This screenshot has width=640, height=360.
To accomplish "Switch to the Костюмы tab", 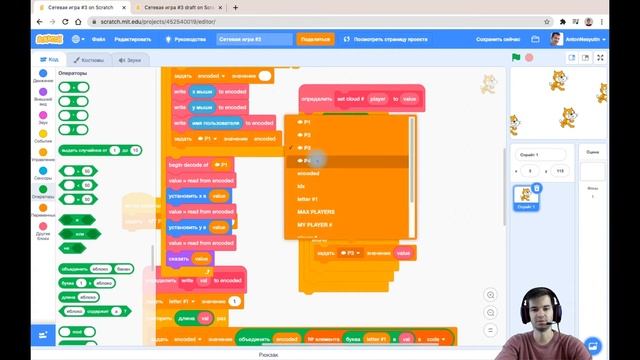I will pyautogui.click(x=89, y=60).
